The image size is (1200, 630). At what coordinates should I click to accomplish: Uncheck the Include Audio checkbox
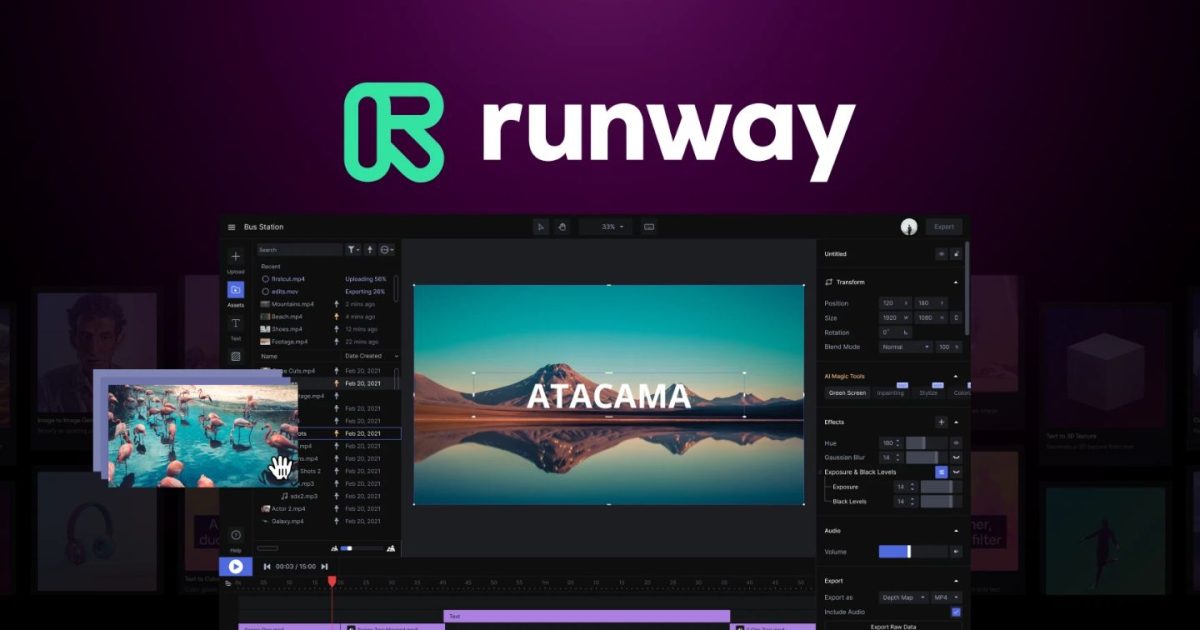(956, 611)
